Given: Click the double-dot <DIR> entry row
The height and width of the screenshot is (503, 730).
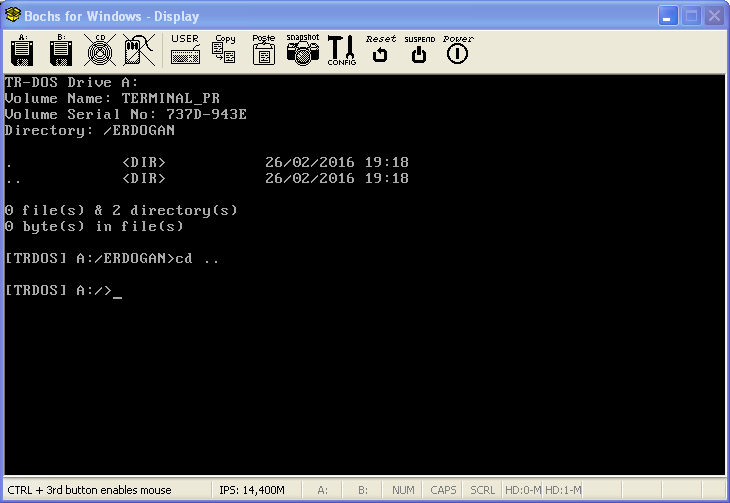Looking at the screenshot, I should (207, 178).
